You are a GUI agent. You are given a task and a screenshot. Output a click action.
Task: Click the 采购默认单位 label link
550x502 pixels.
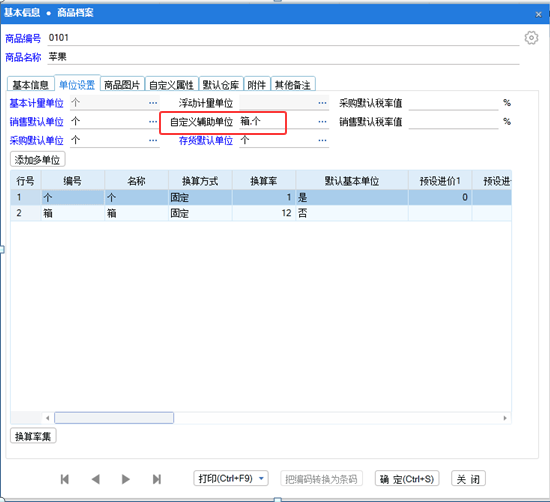[36, 140]
